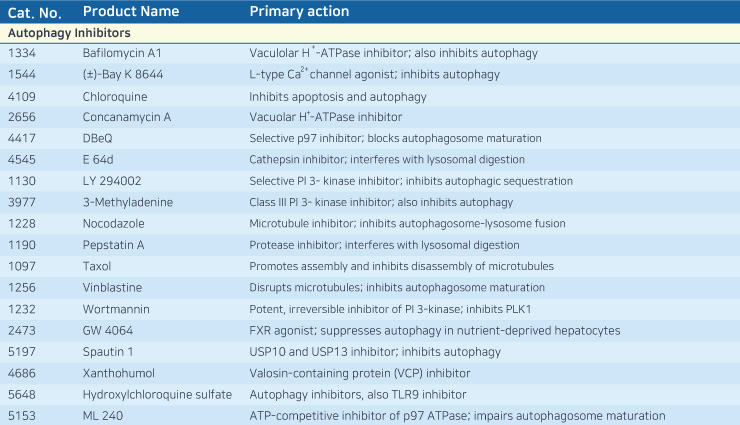The height and width of the screenshot is (425, 740).
Task: Select Concanamycin A product name
Action: (x=126, y=117)
